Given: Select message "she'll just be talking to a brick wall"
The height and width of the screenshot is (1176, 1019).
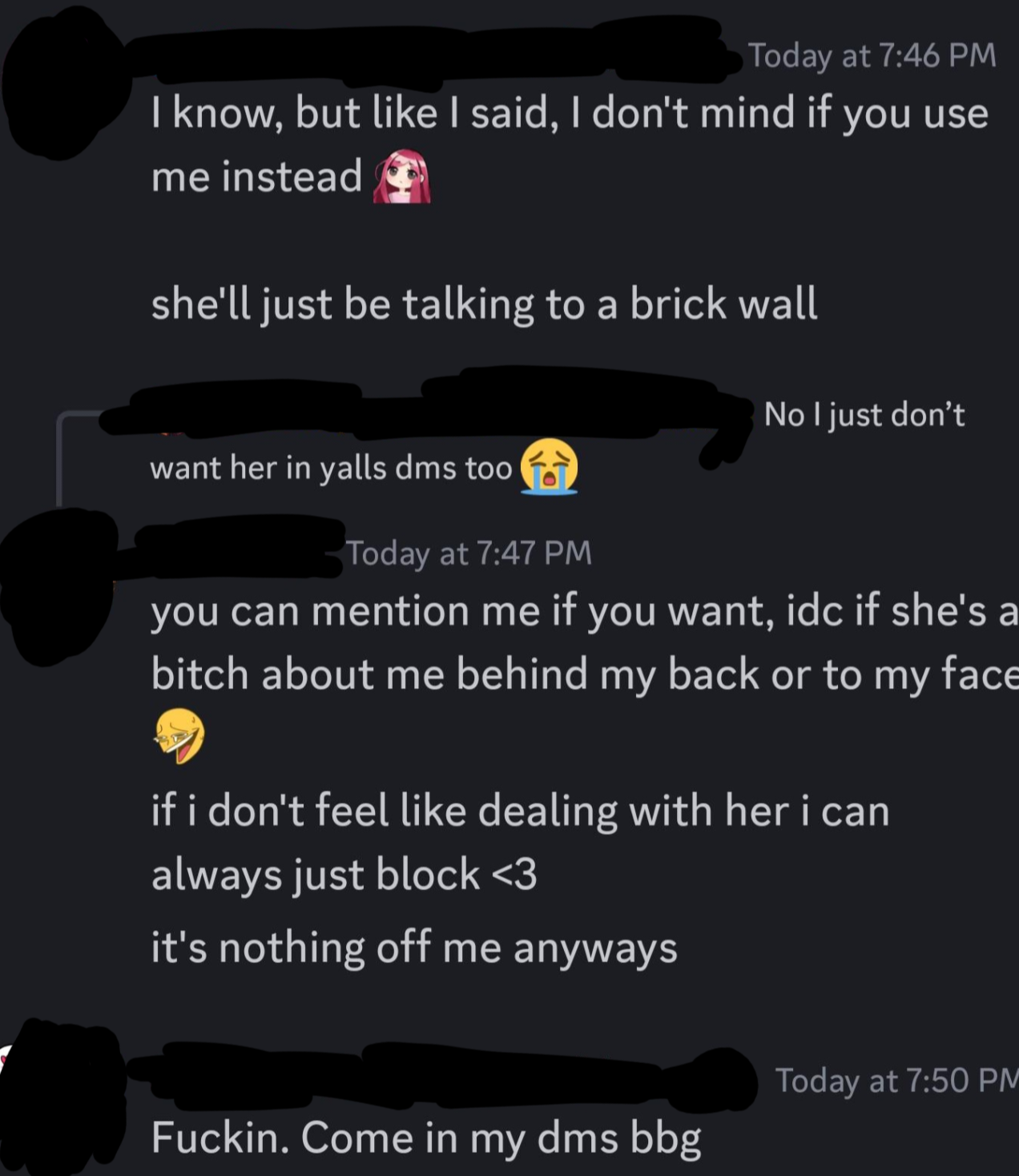Looking at the screenshot, I should point(485,304).
